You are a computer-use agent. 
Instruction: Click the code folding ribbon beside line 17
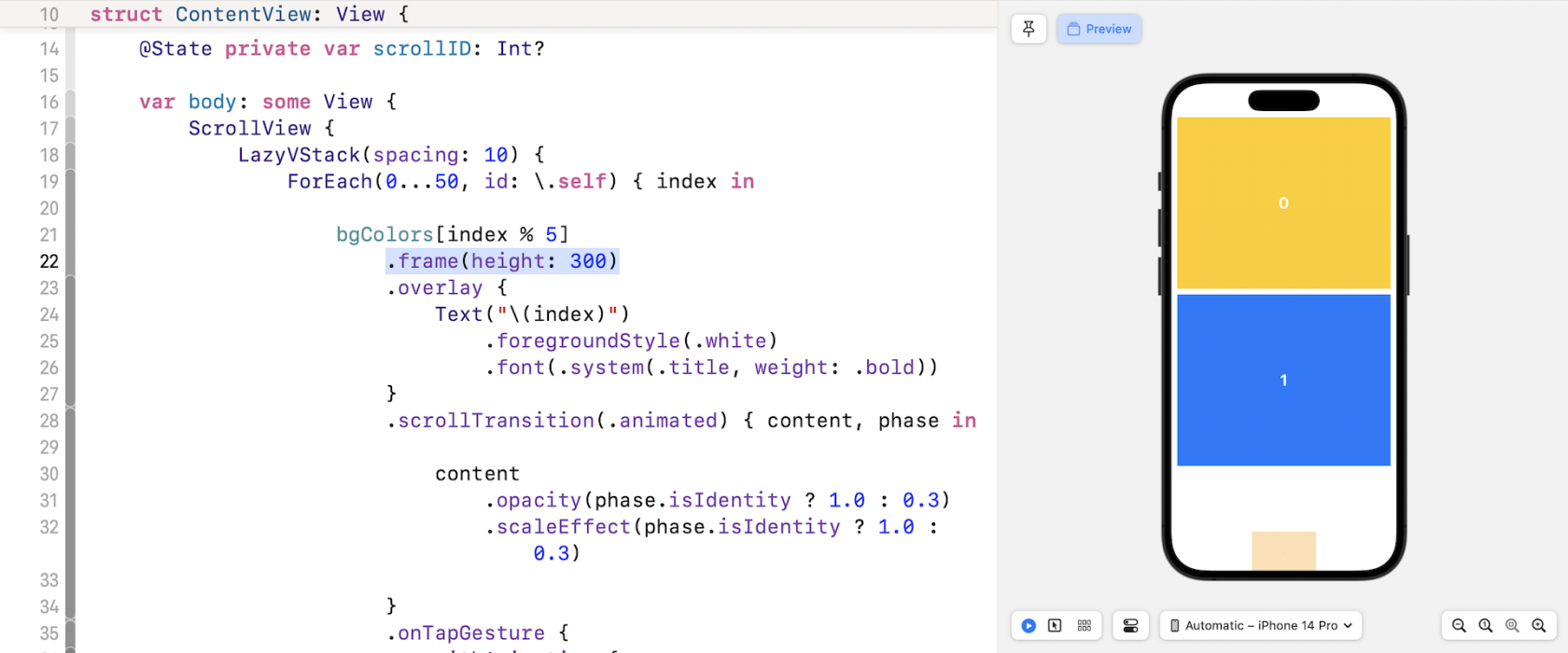70,129
